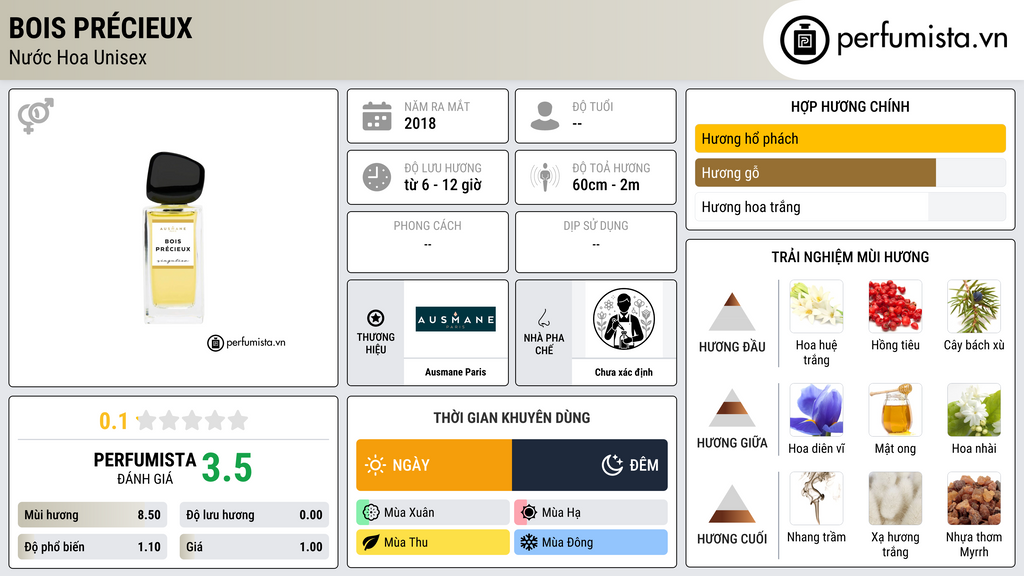Click the Ausmane Paris brand logo
This screenshot has height=576, width=1024.
click(x=456, y=319)
